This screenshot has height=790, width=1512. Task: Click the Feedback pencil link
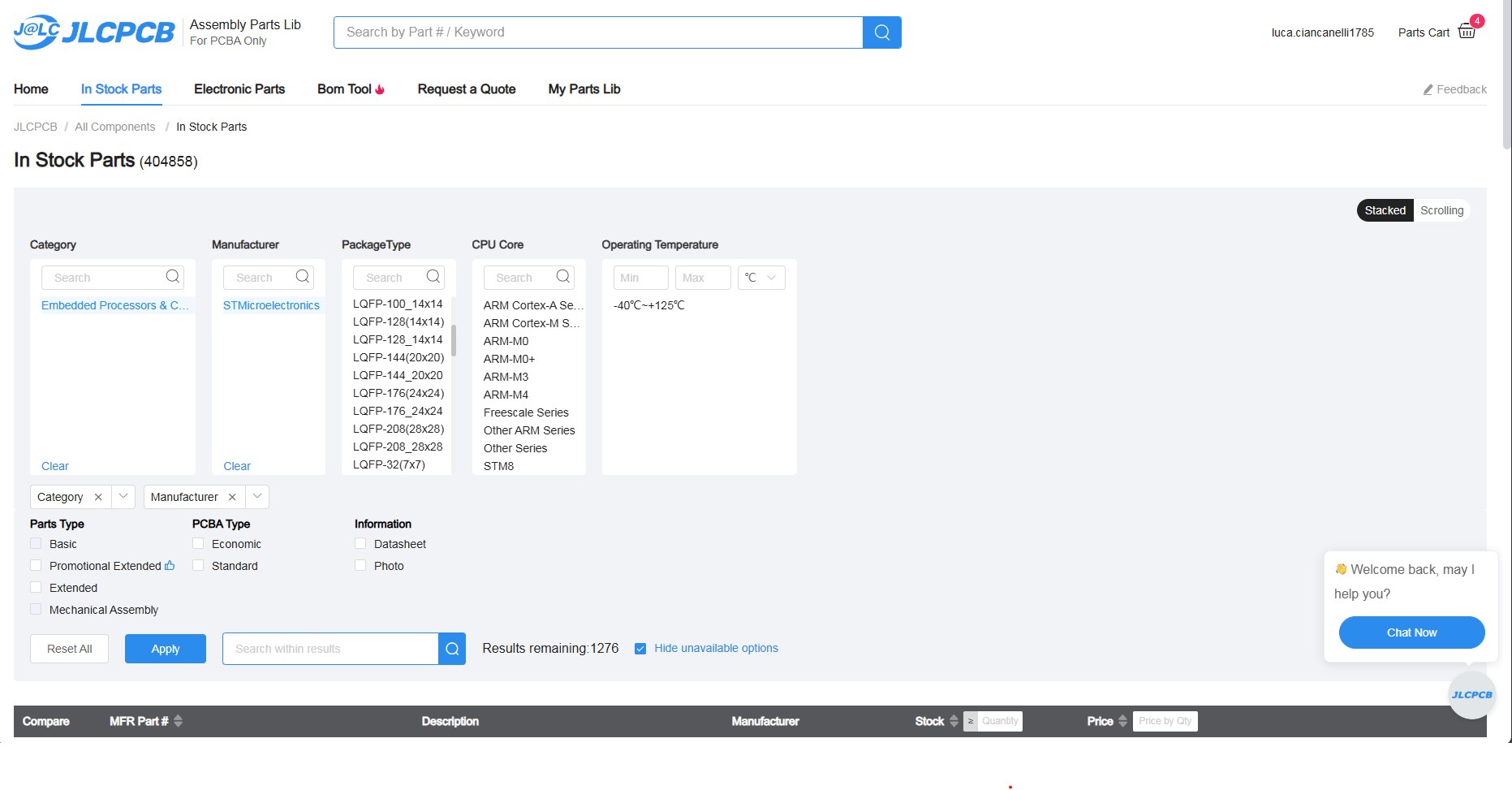(x=1454, y=89)
